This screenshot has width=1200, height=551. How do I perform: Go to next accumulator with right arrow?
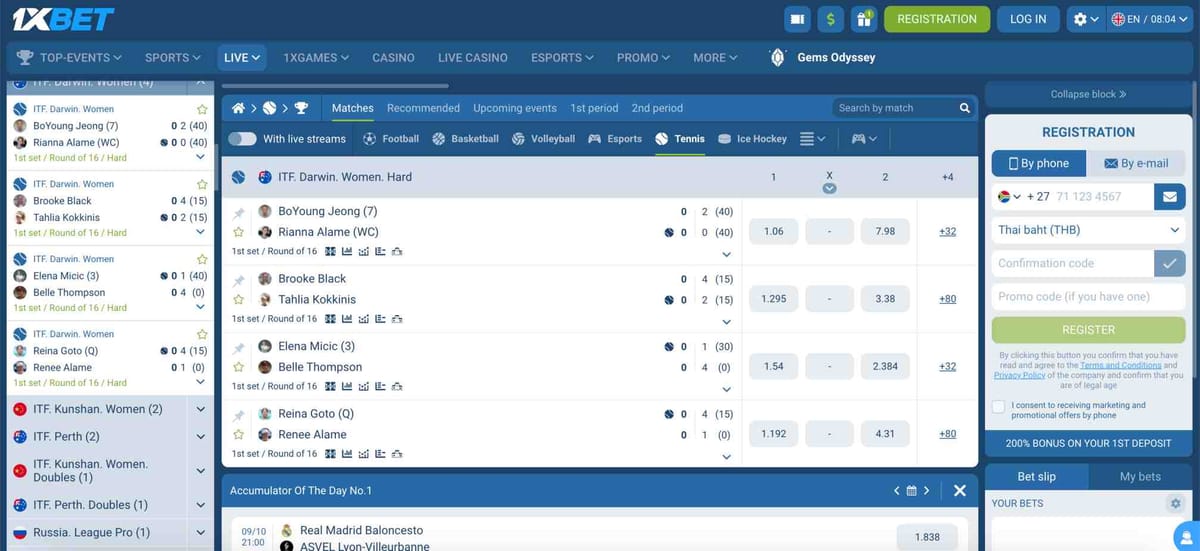(x=927, y=491)
